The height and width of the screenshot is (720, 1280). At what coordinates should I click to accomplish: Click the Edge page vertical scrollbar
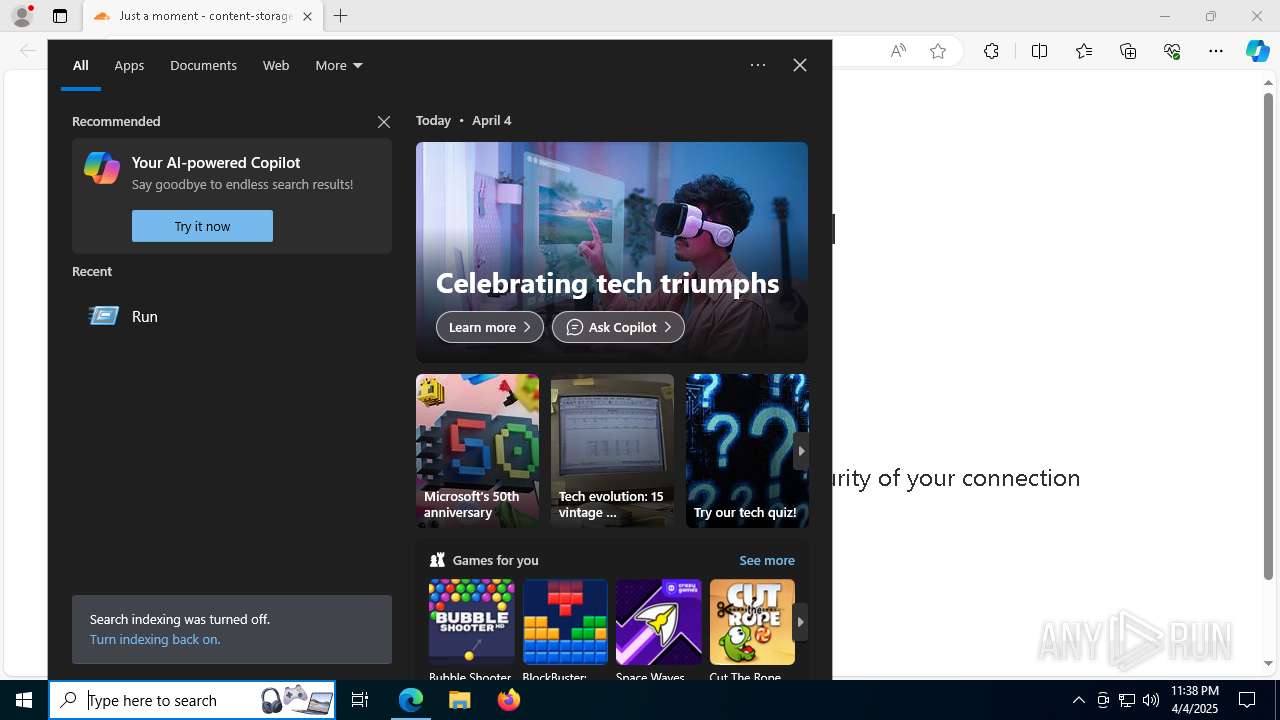[x=1268, y=335]
